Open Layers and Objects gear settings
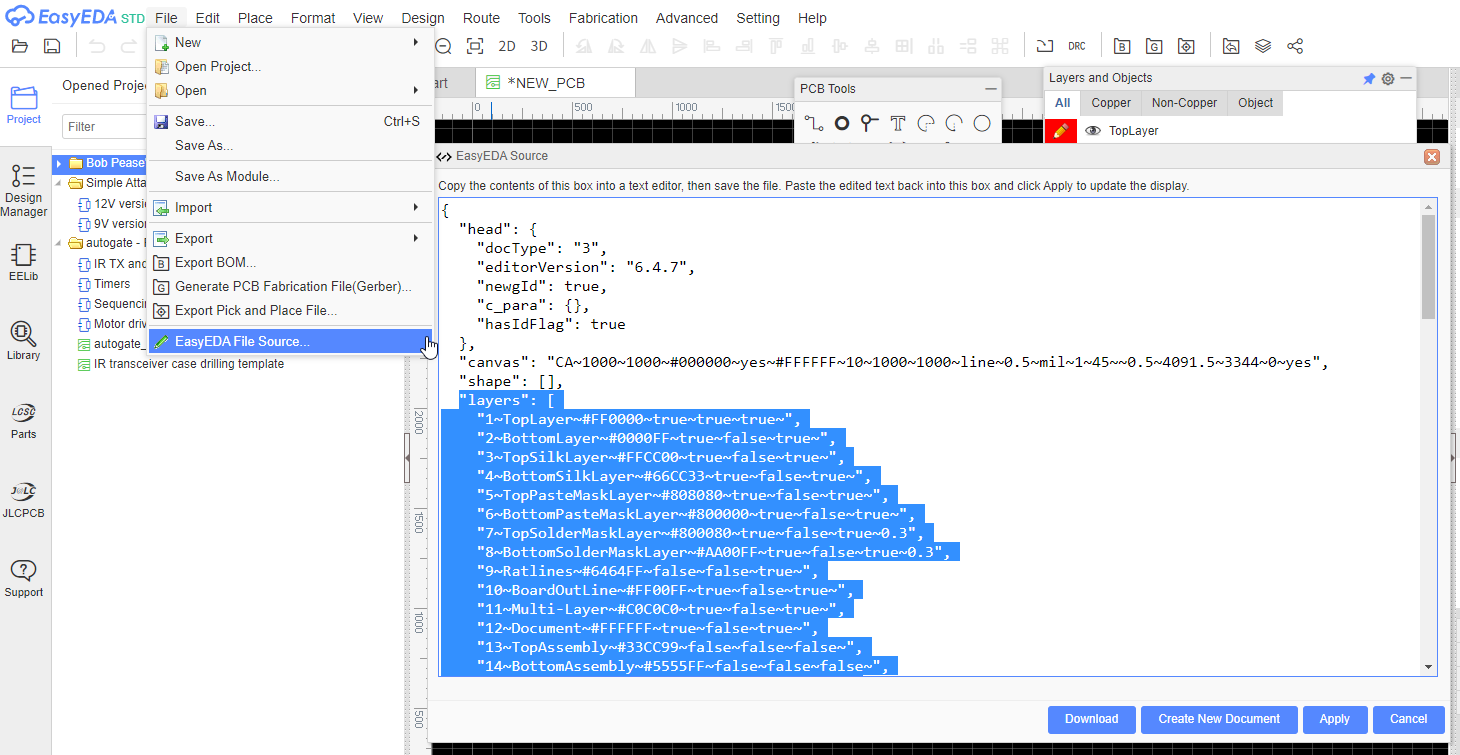1460x755 pixels. (1388, 78)
